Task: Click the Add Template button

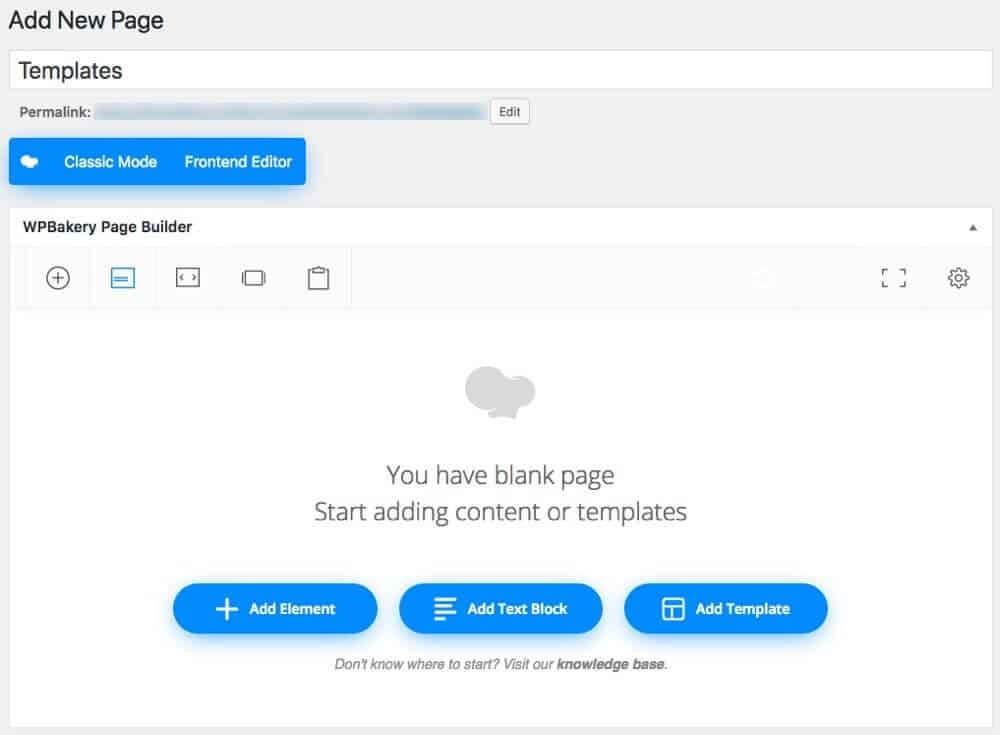Action: coord(726,609)
